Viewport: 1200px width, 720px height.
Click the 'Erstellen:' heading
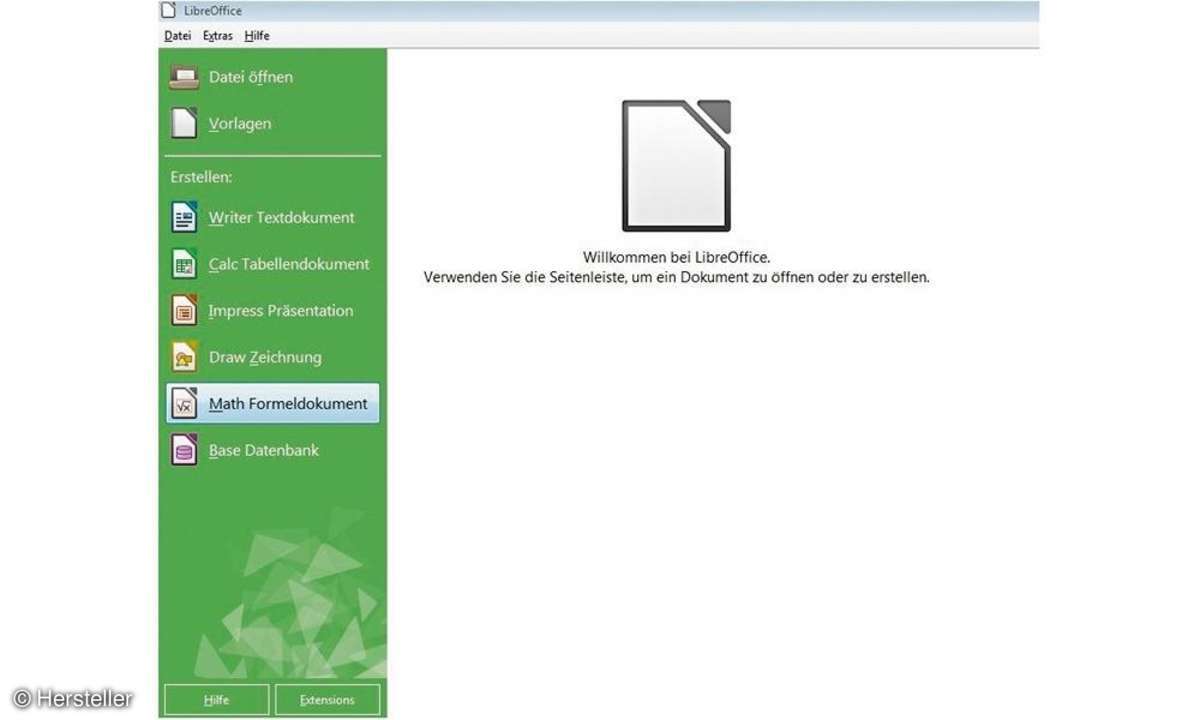coord(201,177)
